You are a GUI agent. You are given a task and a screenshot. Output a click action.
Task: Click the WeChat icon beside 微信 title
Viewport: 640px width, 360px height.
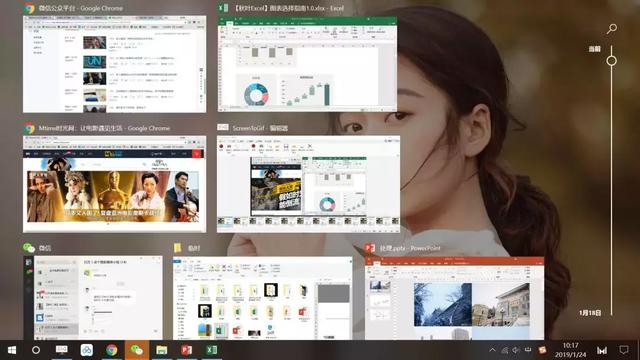point(29,248)
